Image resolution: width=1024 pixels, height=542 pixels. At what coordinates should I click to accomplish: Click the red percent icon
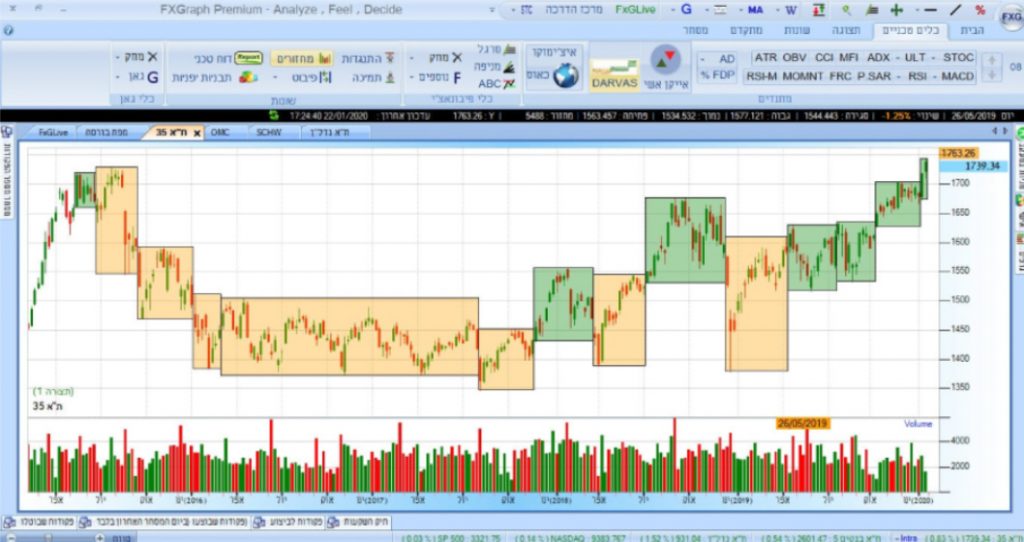980,9
